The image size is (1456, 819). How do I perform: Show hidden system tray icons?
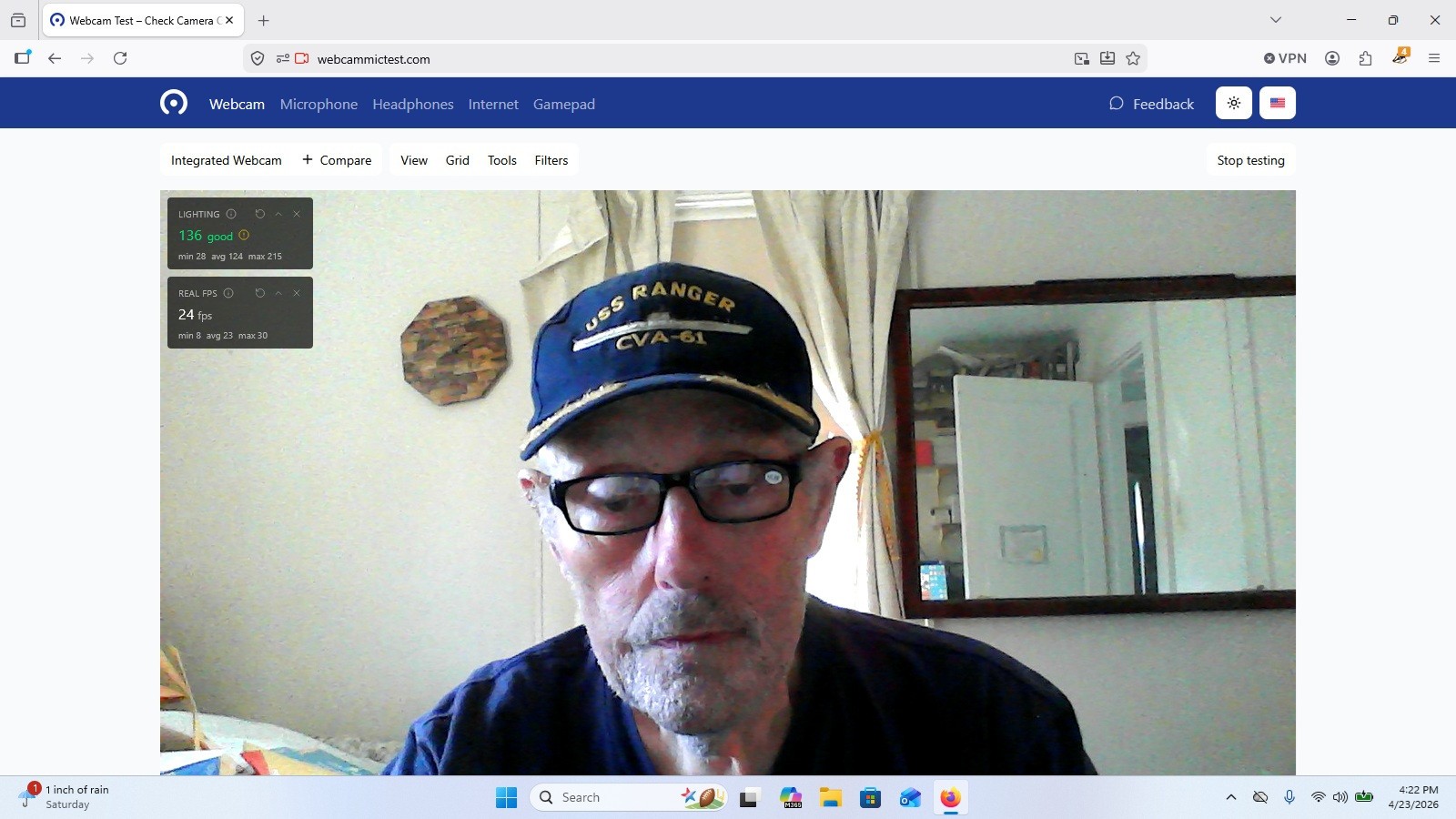(1231, 797)
